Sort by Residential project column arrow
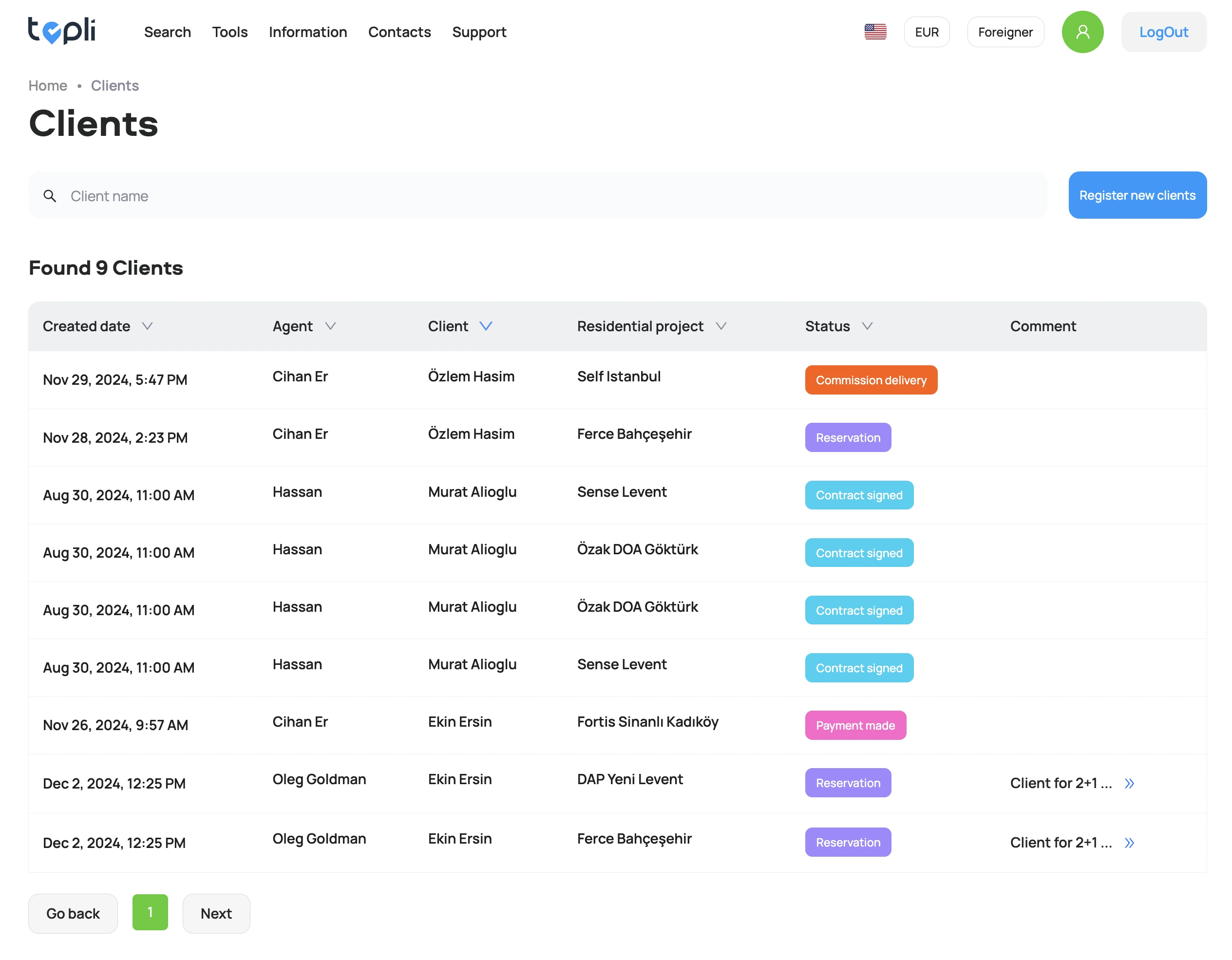 pyautogui.click(x=721, y=326)
